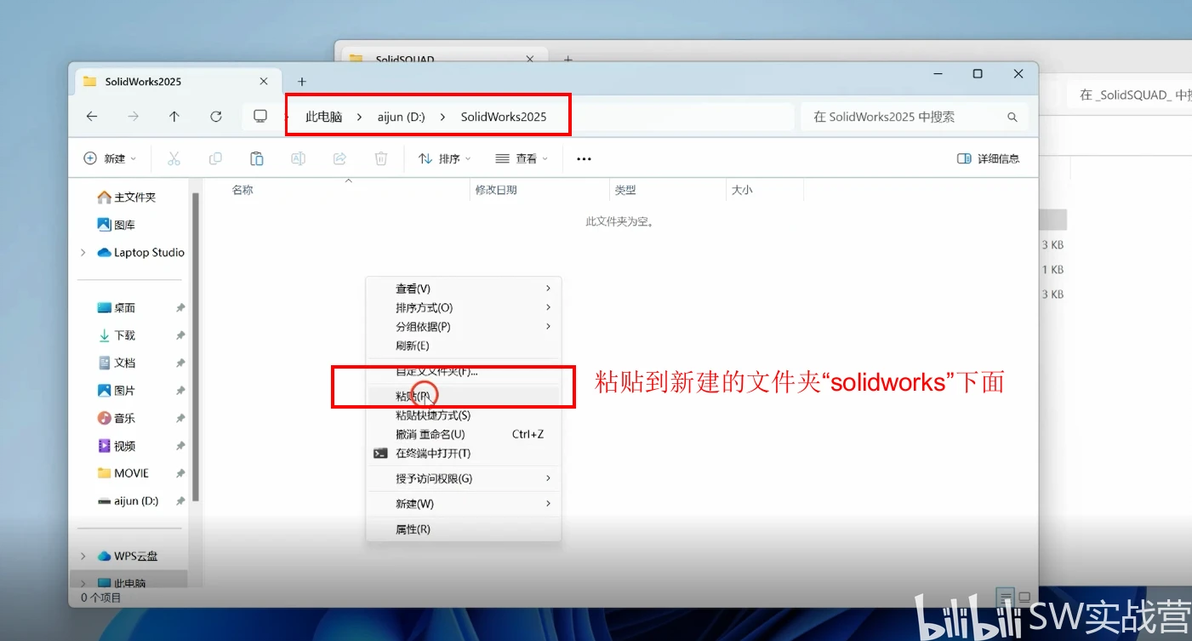The height and width of the screenshot is (641, 1192).
Task: Open 新建(W) submenu in context menu
Action: (x=464, y=503)
